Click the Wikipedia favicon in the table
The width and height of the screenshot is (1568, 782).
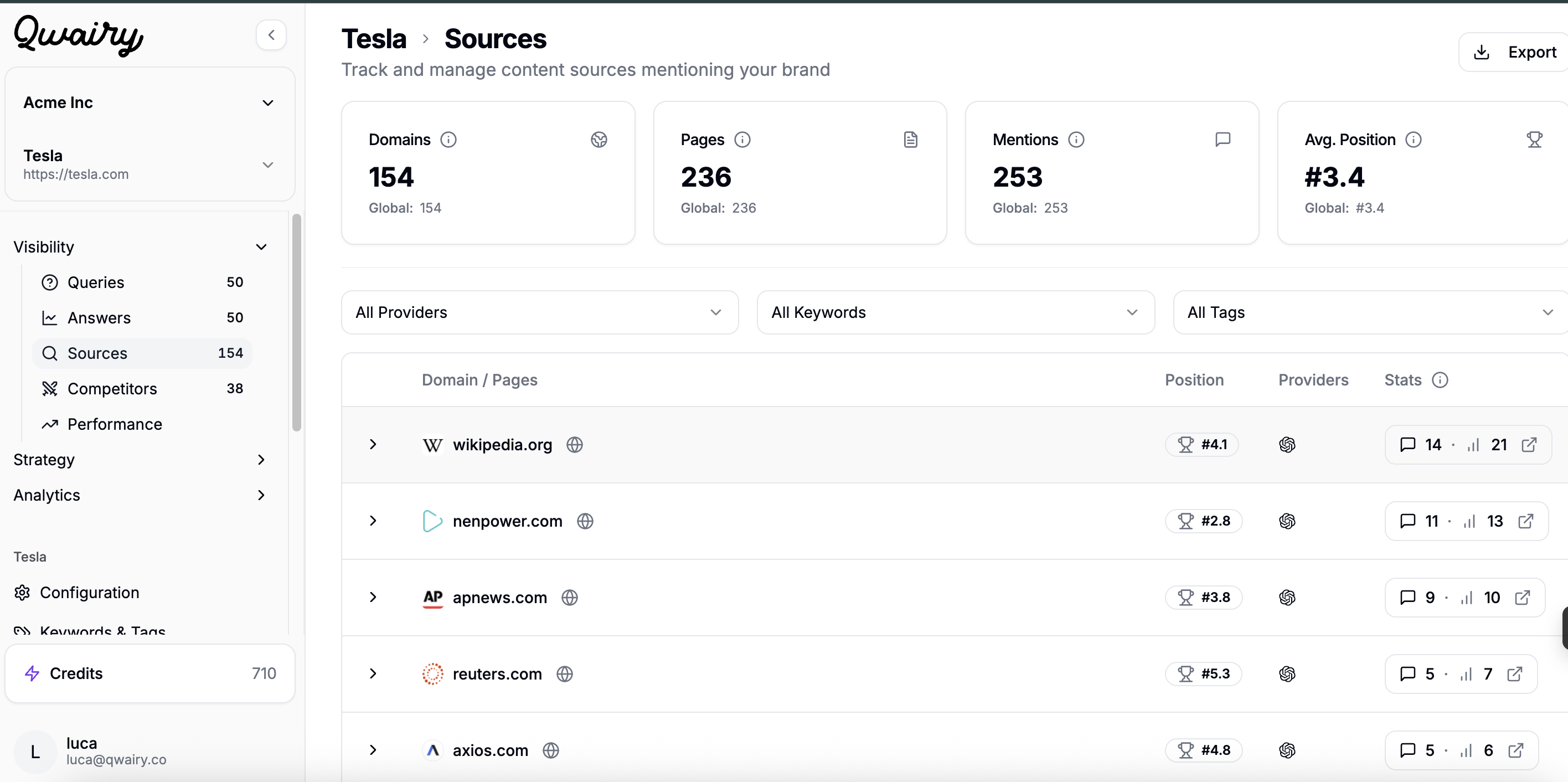point(432,445)
